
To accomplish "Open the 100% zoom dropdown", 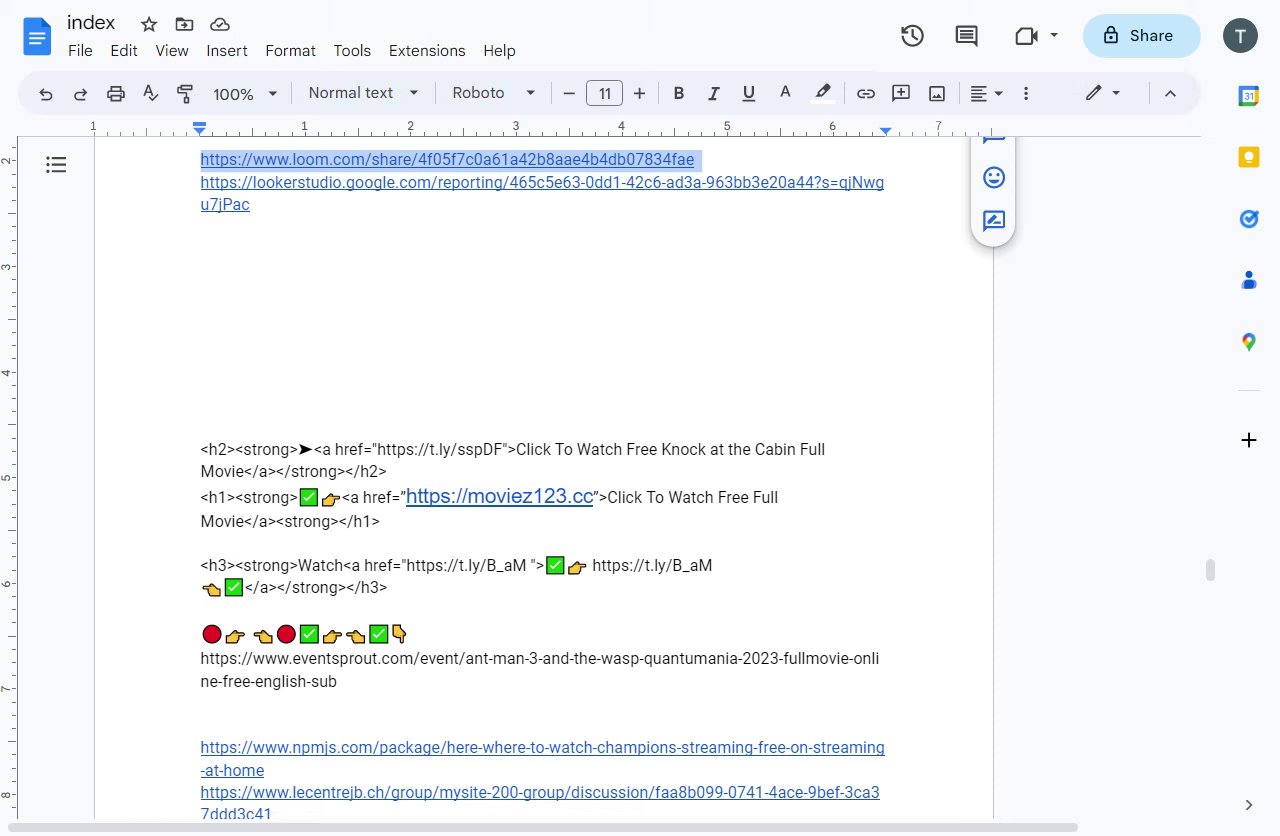I will click(x=245, y=93).
